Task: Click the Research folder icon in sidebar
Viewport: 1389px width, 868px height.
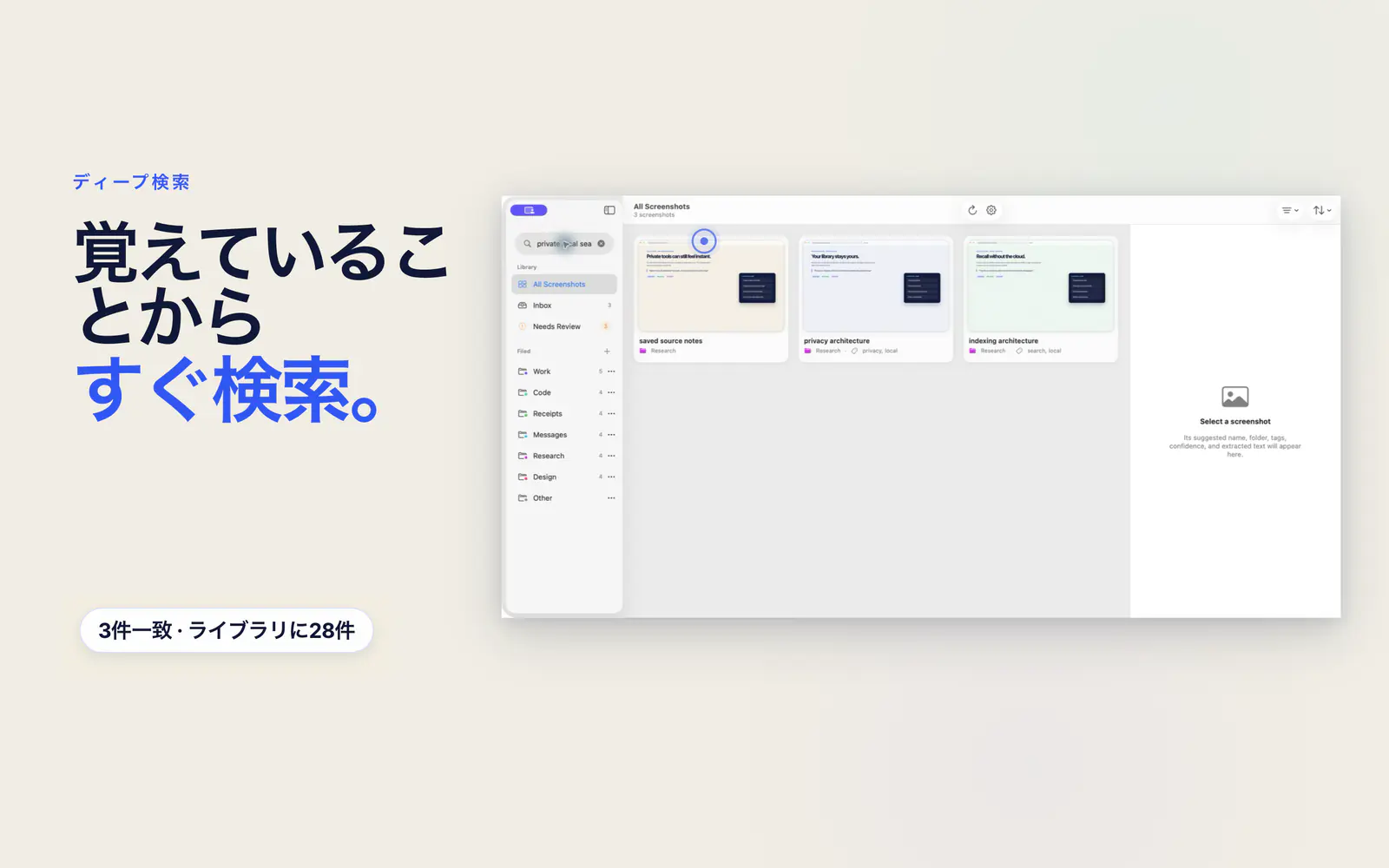Action: click(x=523, y=456)
